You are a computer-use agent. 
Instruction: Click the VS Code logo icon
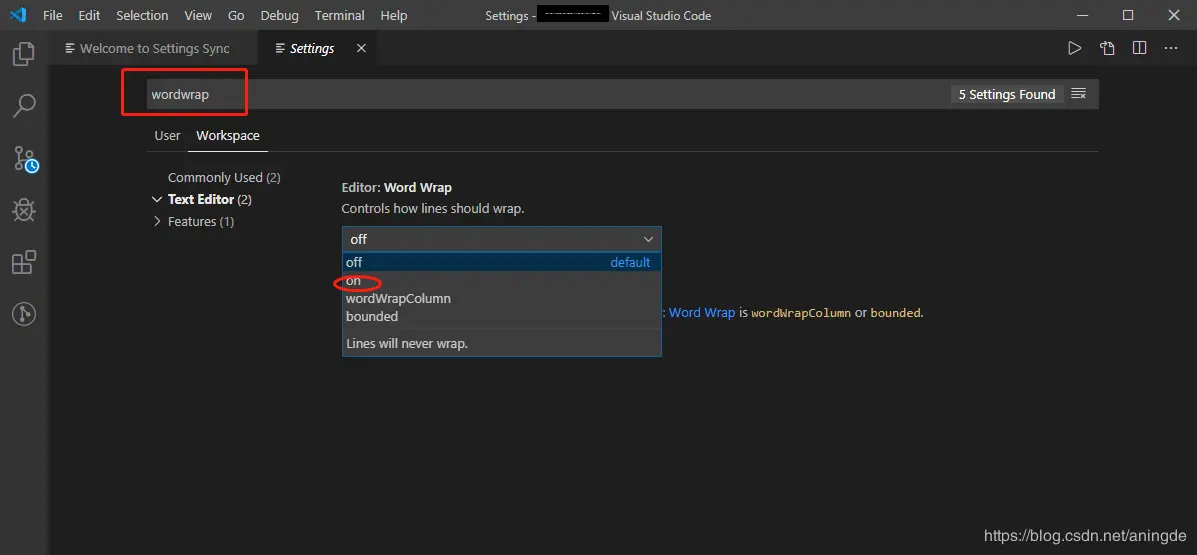tap(18, 15)
